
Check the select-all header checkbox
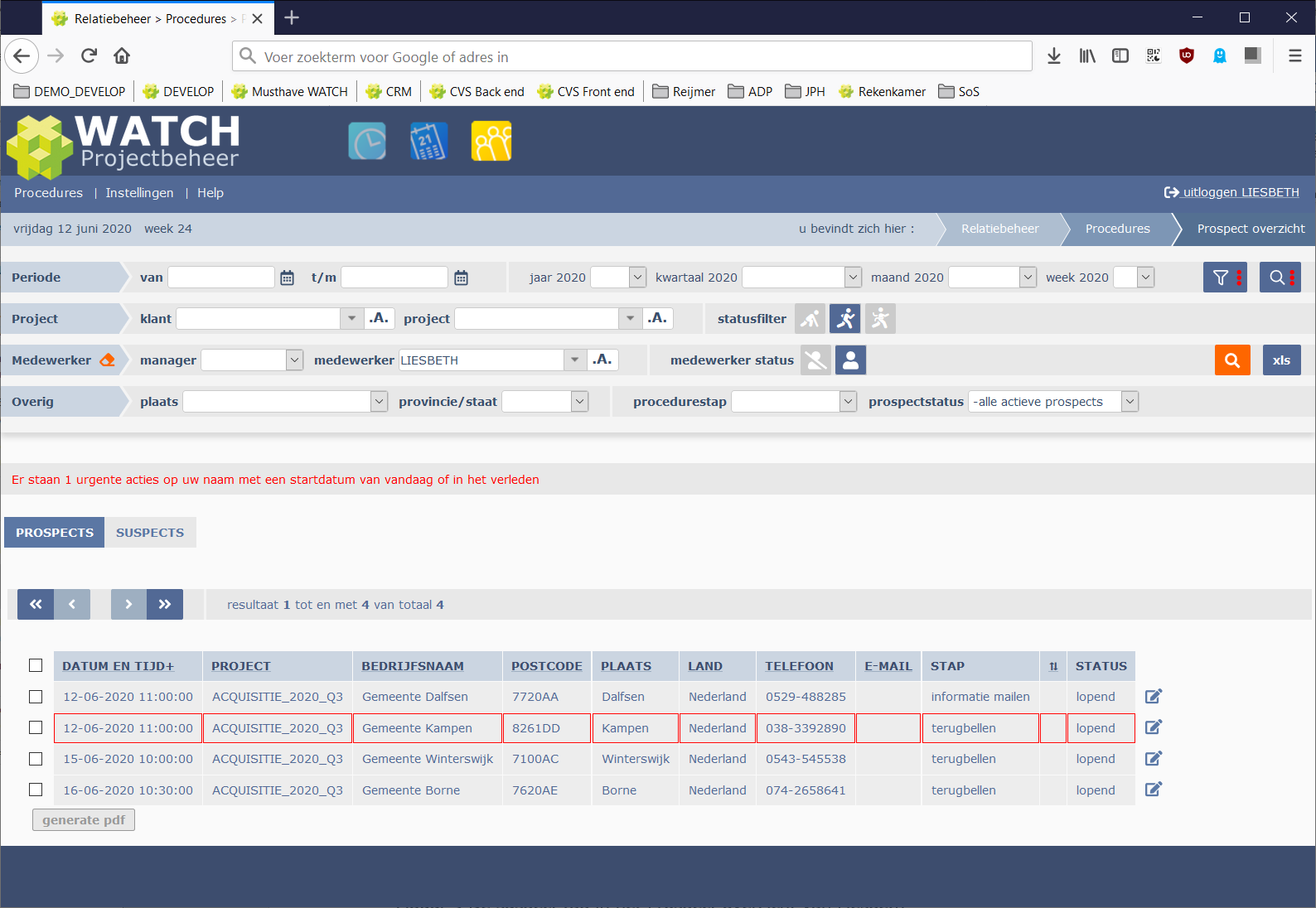coord(36,665)
